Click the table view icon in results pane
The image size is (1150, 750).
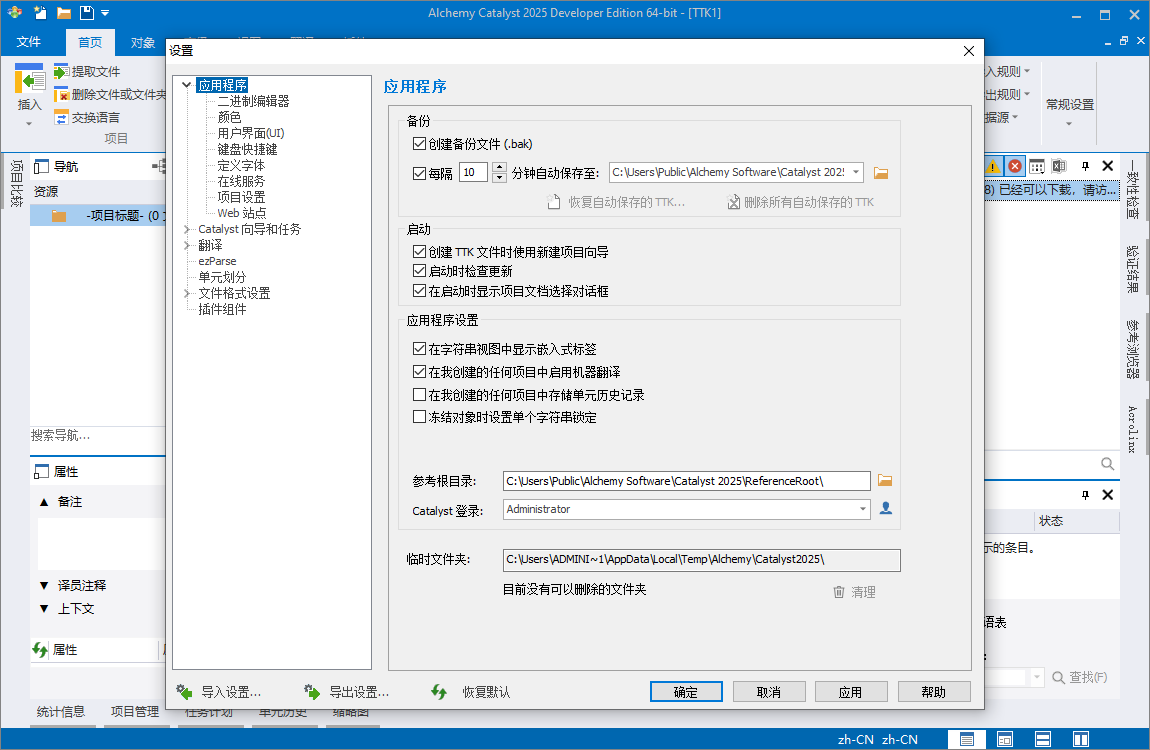coord(1037,166)
